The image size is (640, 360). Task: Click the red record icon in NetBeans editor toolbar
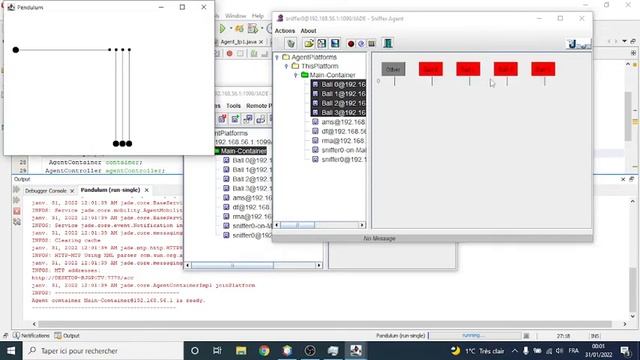[x=229, y=53]
